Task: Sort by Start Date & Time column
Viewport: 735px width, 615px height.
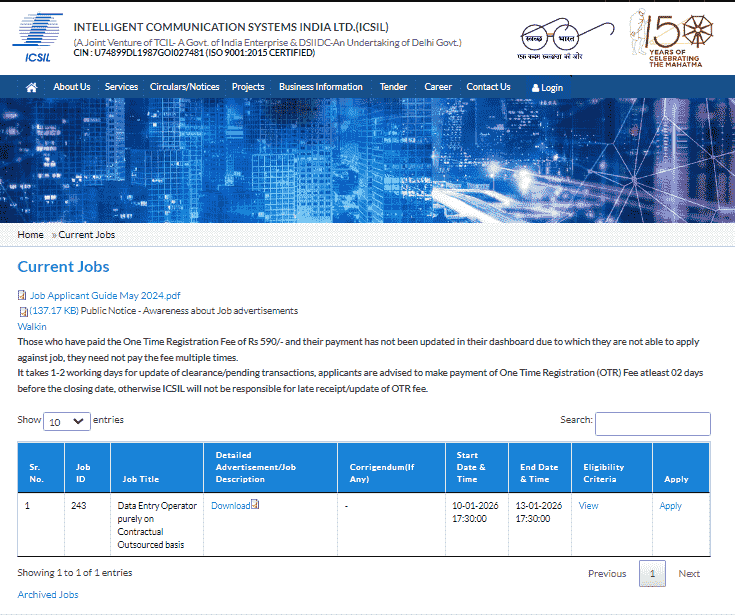Action: [477, 467]
